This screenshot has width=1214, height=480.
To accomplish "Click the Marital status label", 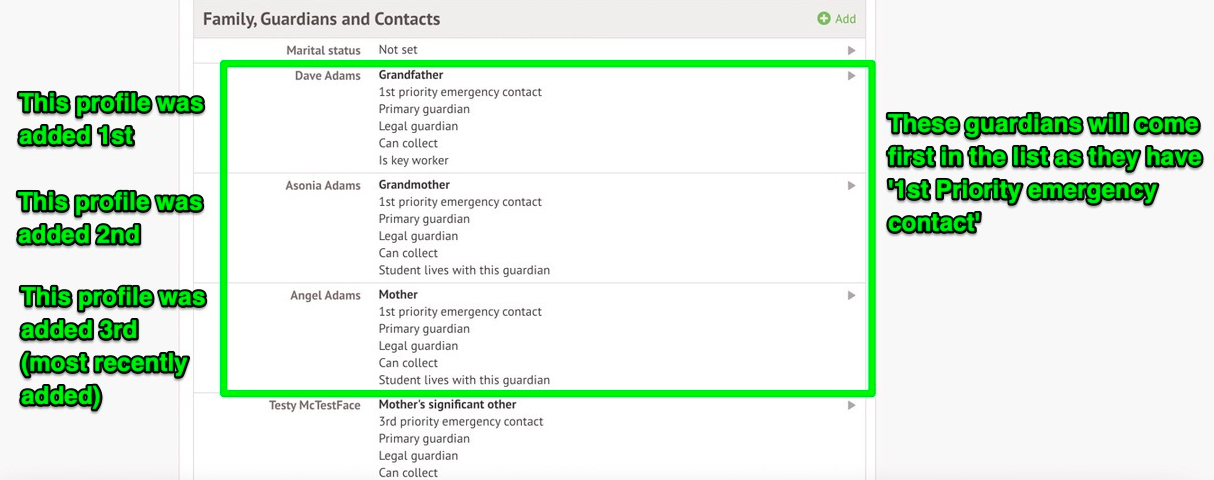I will click(x=323, y=50).
